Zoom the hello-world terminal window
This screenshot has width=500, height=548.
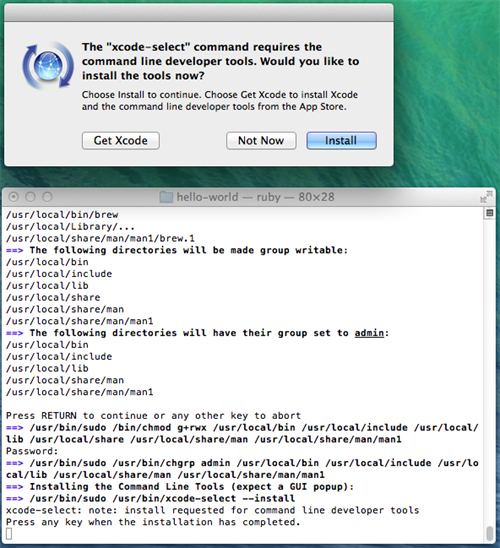[47, 197]
